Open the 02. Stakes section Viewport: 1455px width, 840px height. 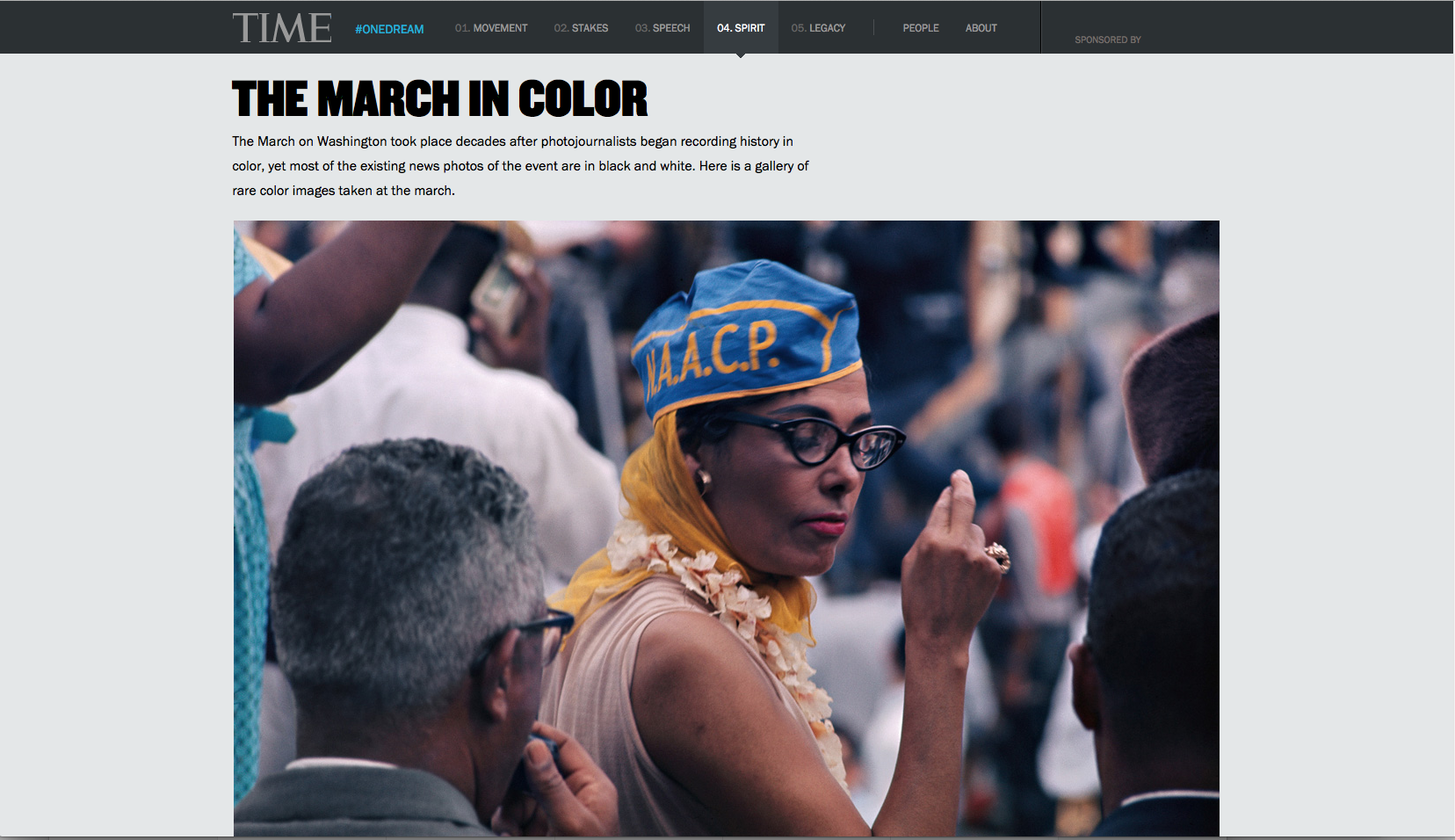click(x=581, y=28)
